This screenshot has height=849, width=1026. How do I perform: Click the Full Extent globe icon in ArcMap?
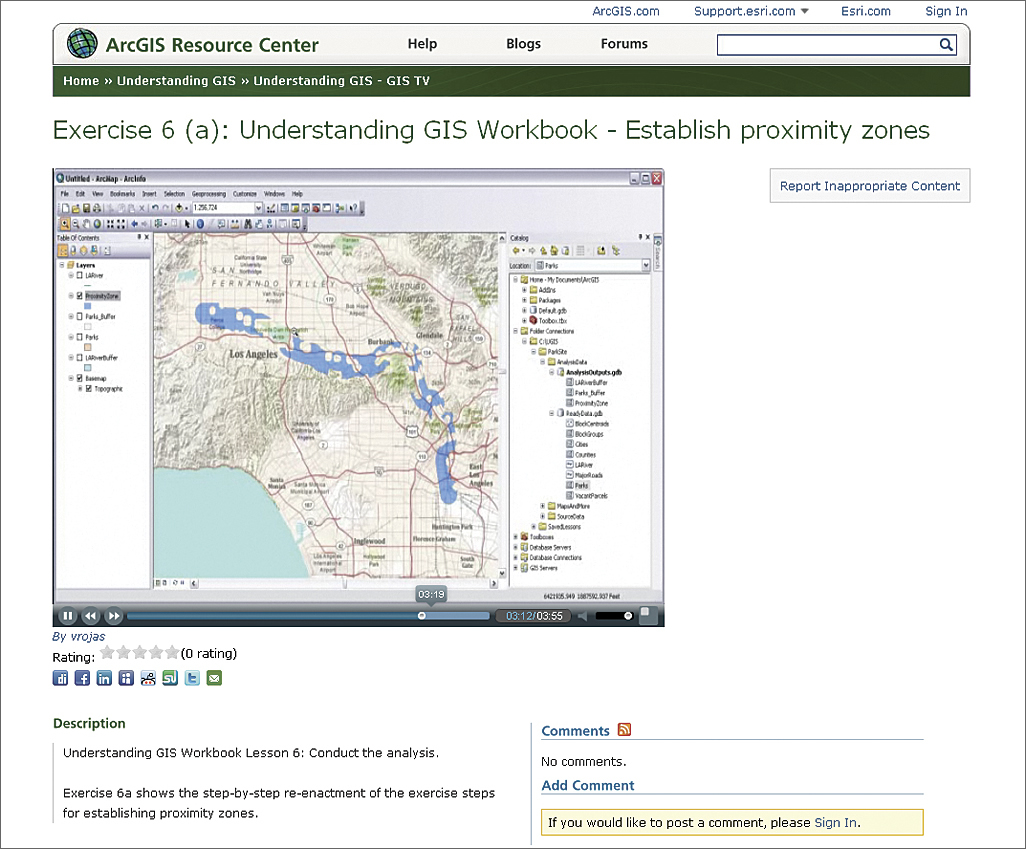[97, 224]
